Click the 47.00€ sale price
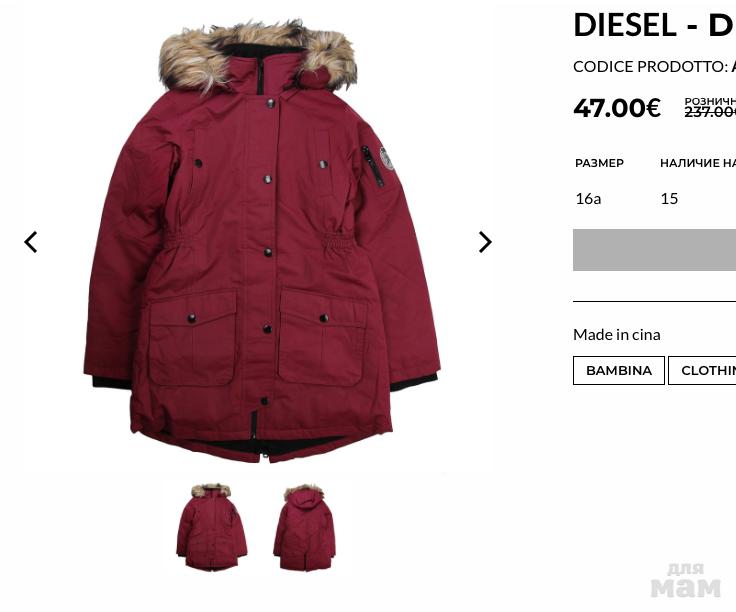Image resolution: width=736 pixels, height=612 pixels. tap(617, 108)
